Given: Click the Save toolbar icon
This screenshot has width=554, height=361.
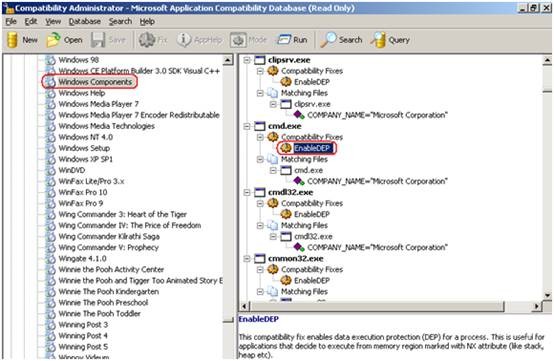Looking at the screenshot, I should pyautogui.click(x=98, y=40).
